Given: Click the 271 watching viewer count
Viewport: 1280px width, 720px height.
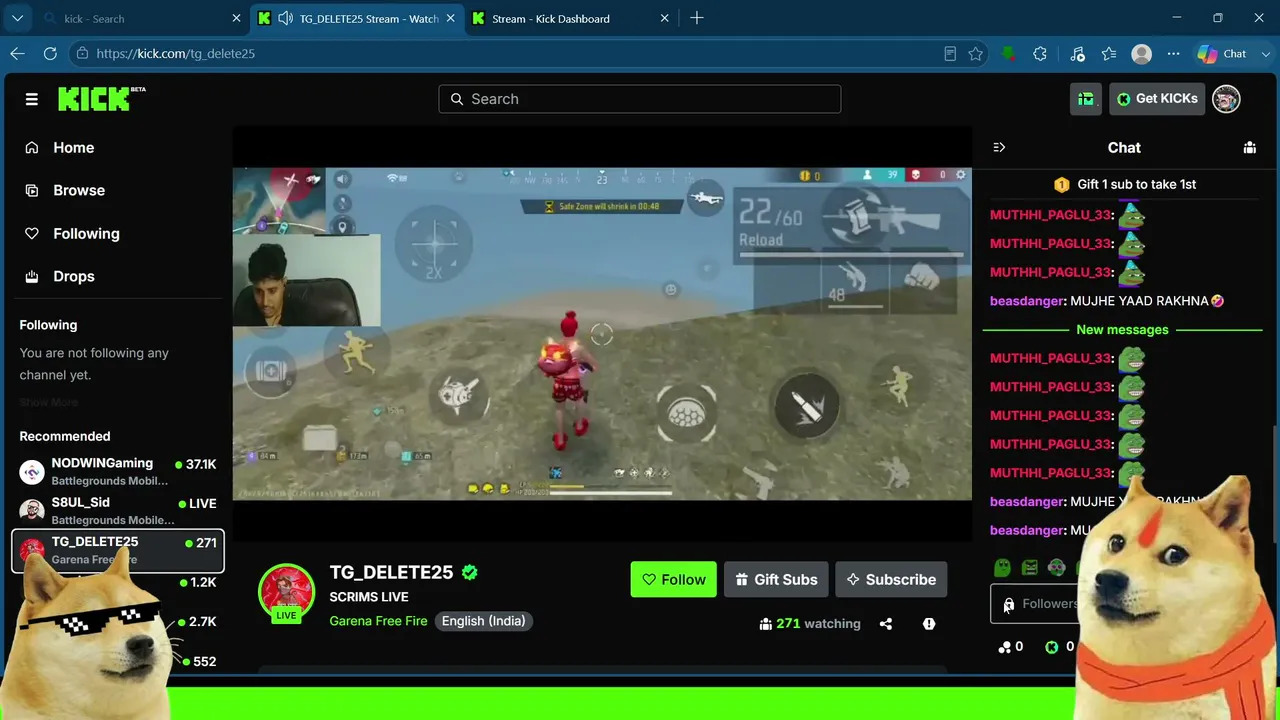Looking at the screenshot, I should click(810, 624).
